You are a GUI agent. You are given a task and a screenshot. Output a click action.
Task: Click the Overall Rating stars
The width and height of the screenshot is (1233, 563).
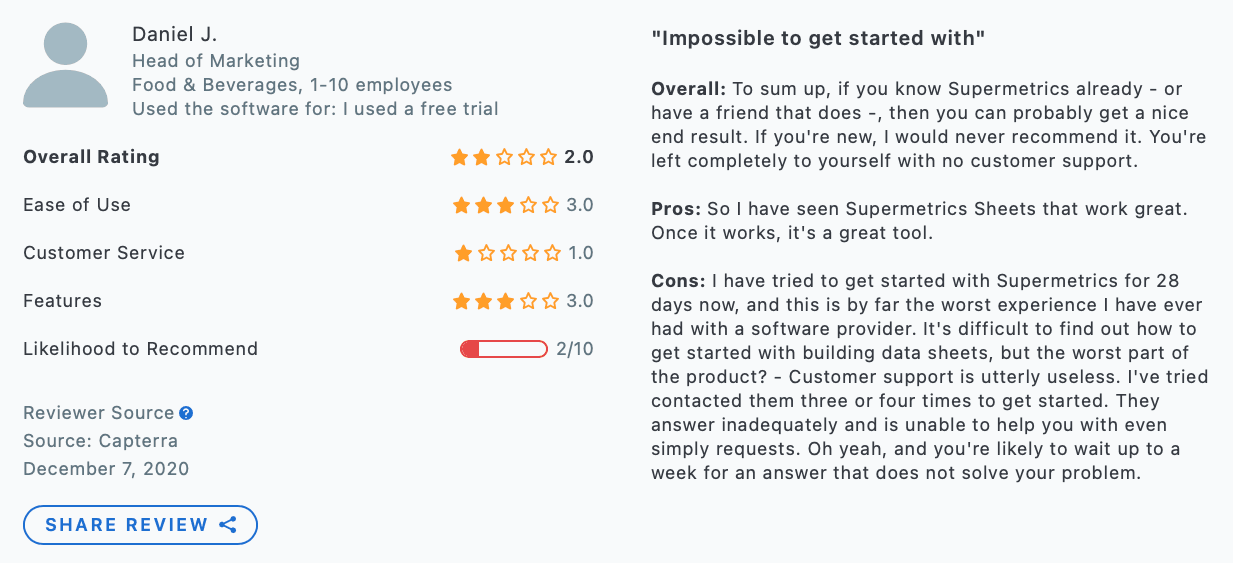pos(504,157)
